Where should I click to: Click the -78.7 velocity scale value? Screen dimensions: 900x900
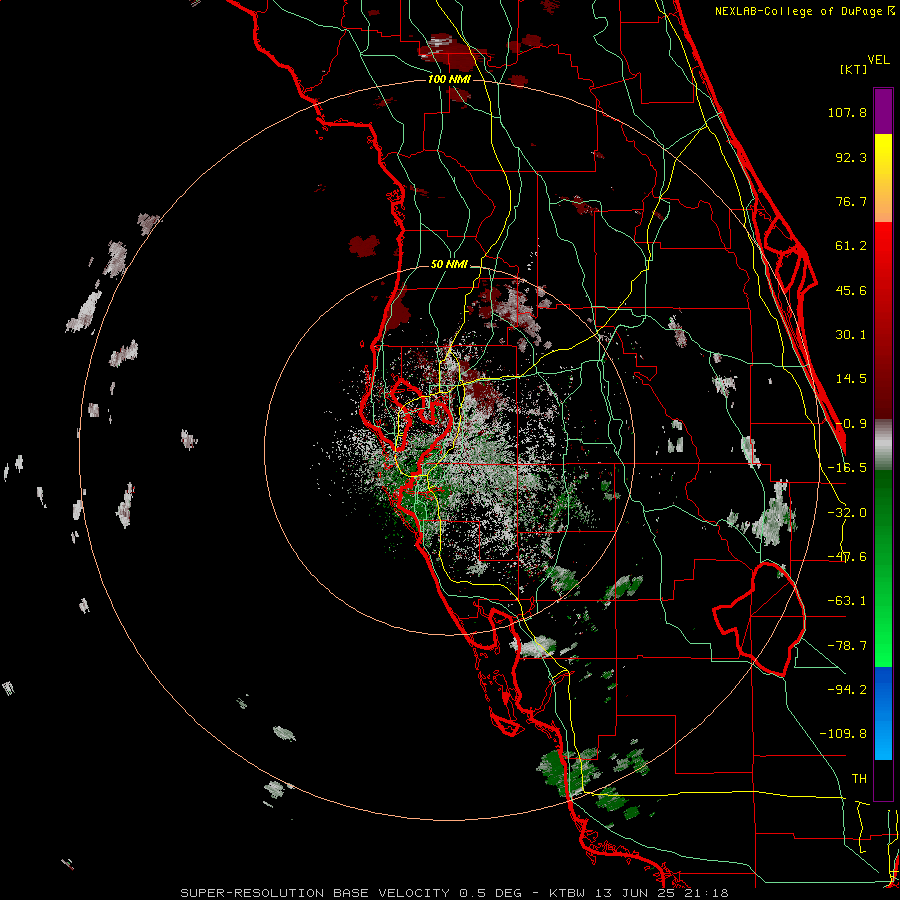click(847, 646)
